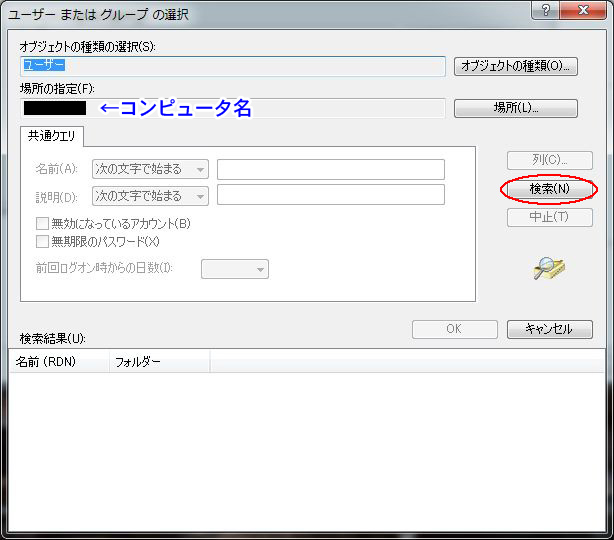614x540 pixels.
Task: Open the 名前(A) condition dropdown
Action: pyautogui.click(x=150, y=169)
